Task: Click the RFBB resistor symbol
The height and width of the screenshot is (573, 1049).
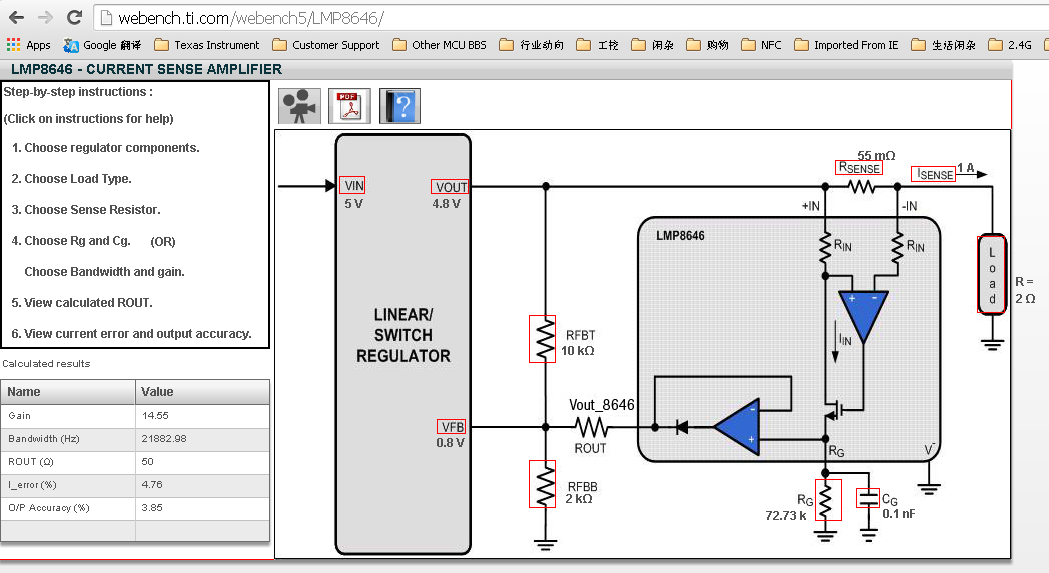Action: tap(543, 484)
